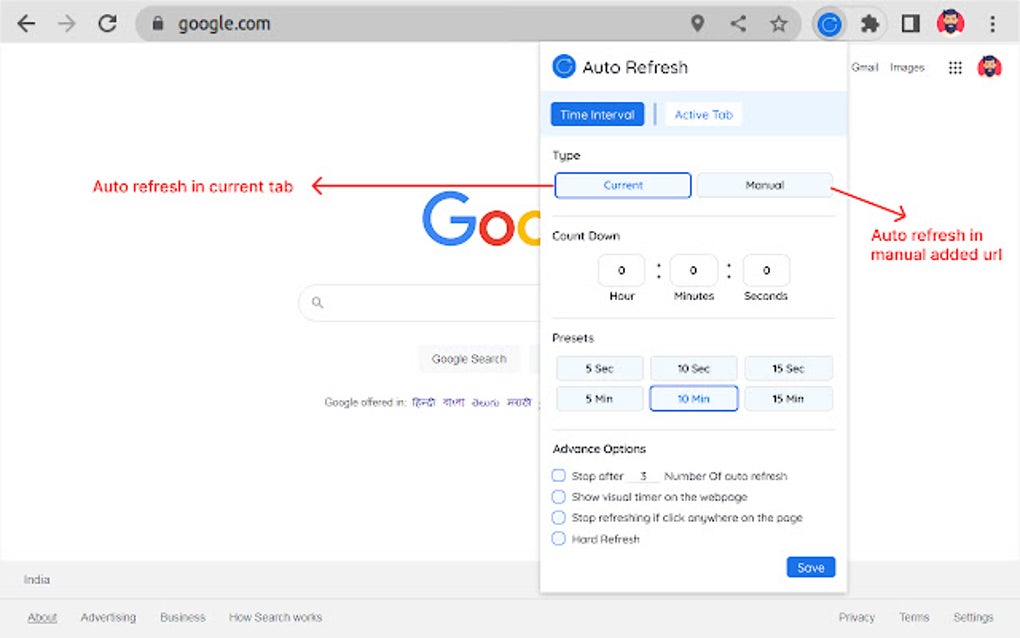The height and width of the screenshot is (638, 1020).
Task: Click the Minutes countdown field
Action: click(693, 270)
